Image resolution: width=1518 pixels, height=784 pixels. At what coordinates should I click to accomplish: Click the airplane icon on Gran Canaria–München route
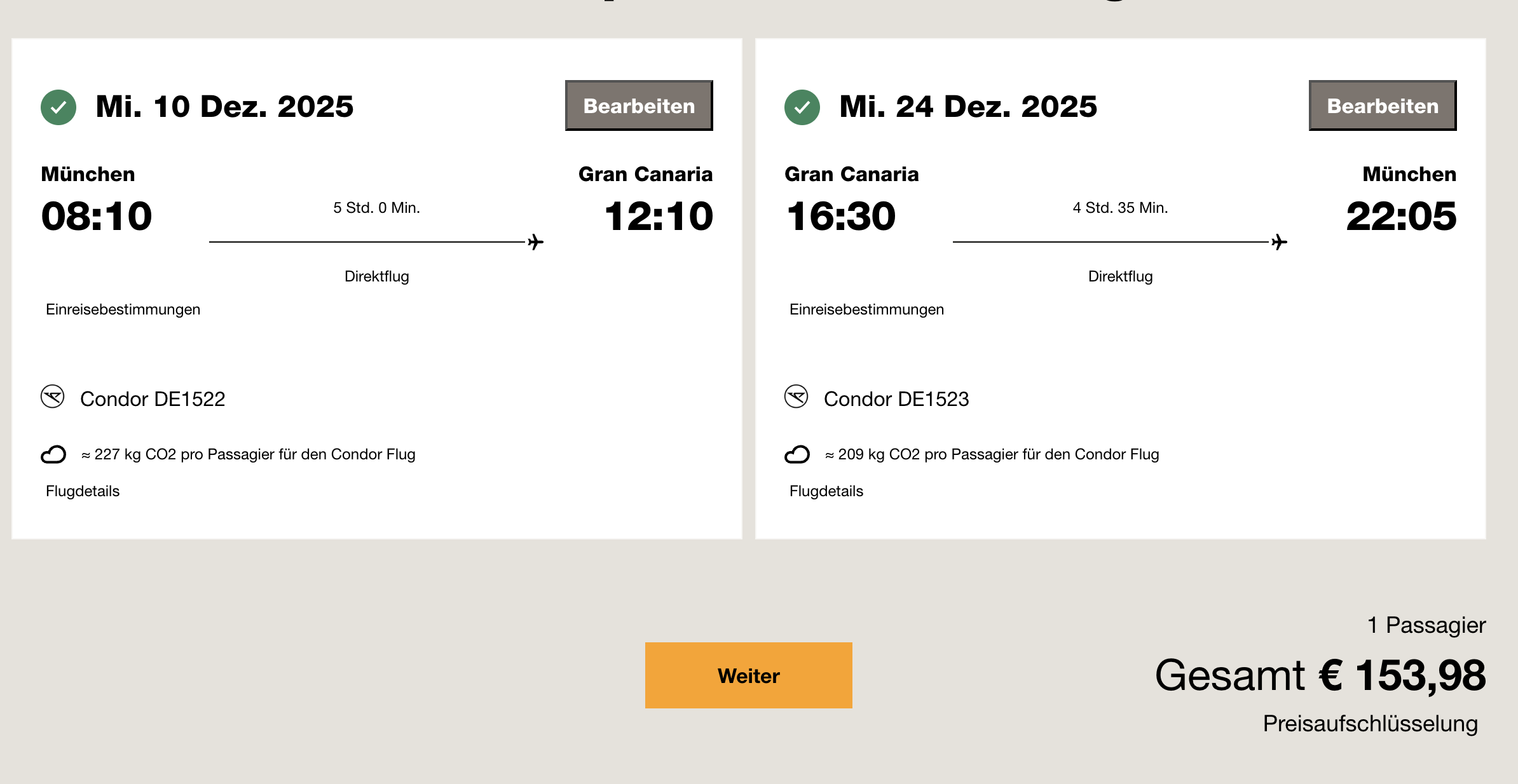[1279, 242]
